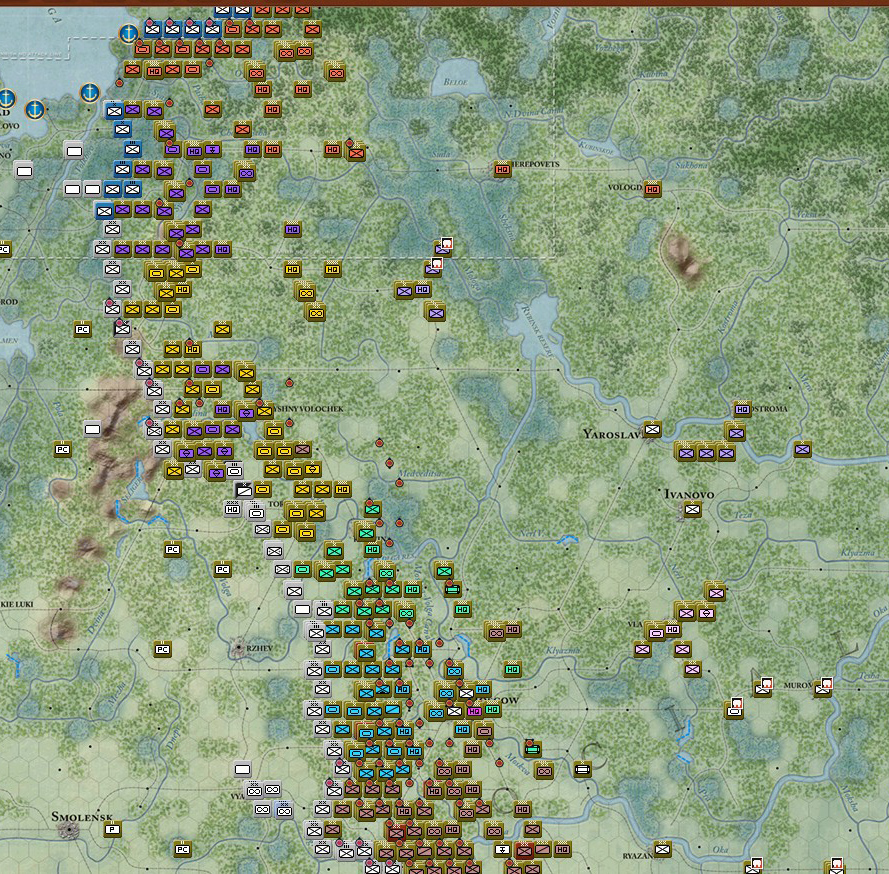Screen dimensions: 889x874
Task: Select the red HQ counter near Vologda
Action: pos(651,186)
